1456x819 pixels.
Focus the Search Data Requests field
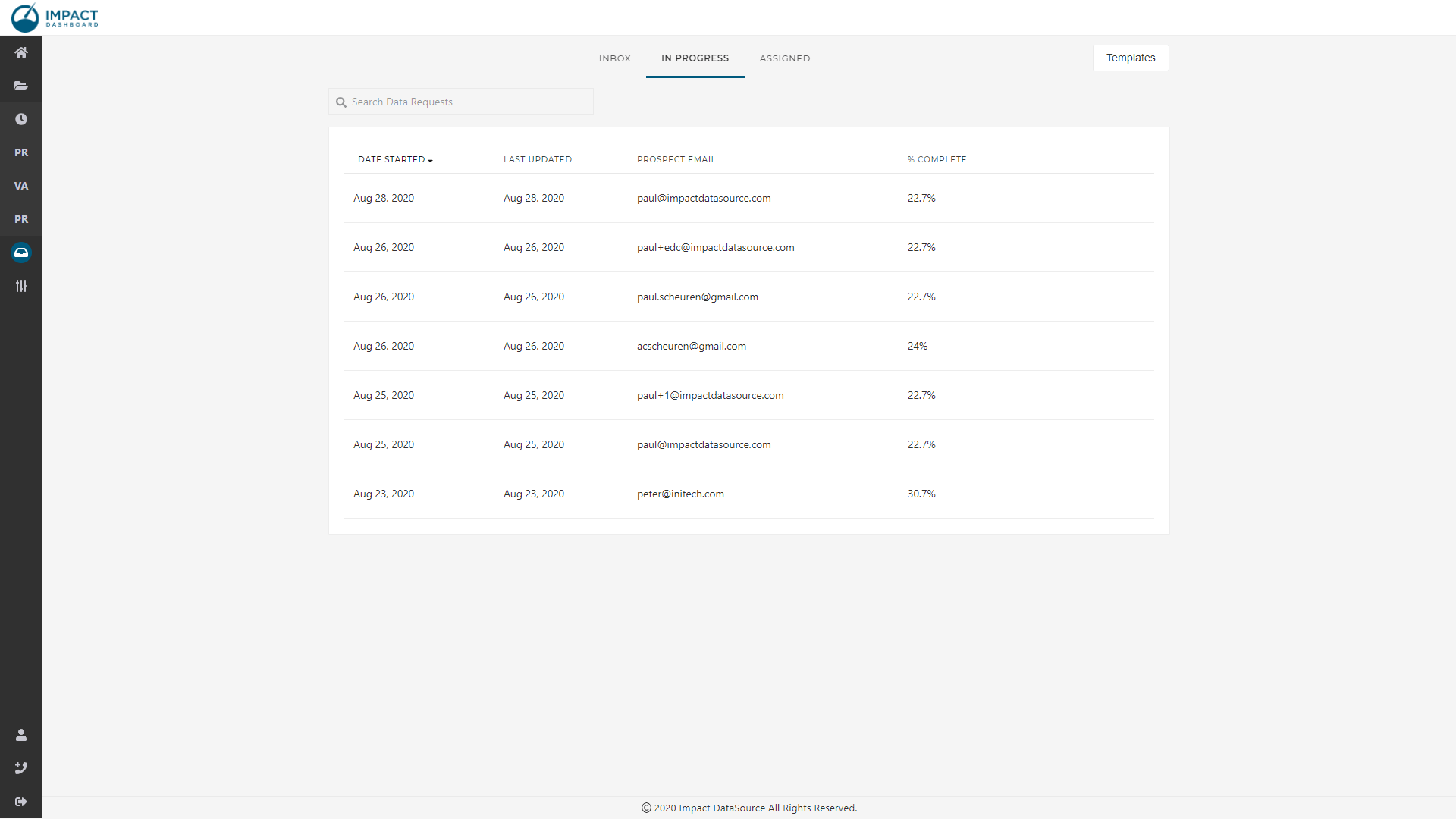[466, 102]
